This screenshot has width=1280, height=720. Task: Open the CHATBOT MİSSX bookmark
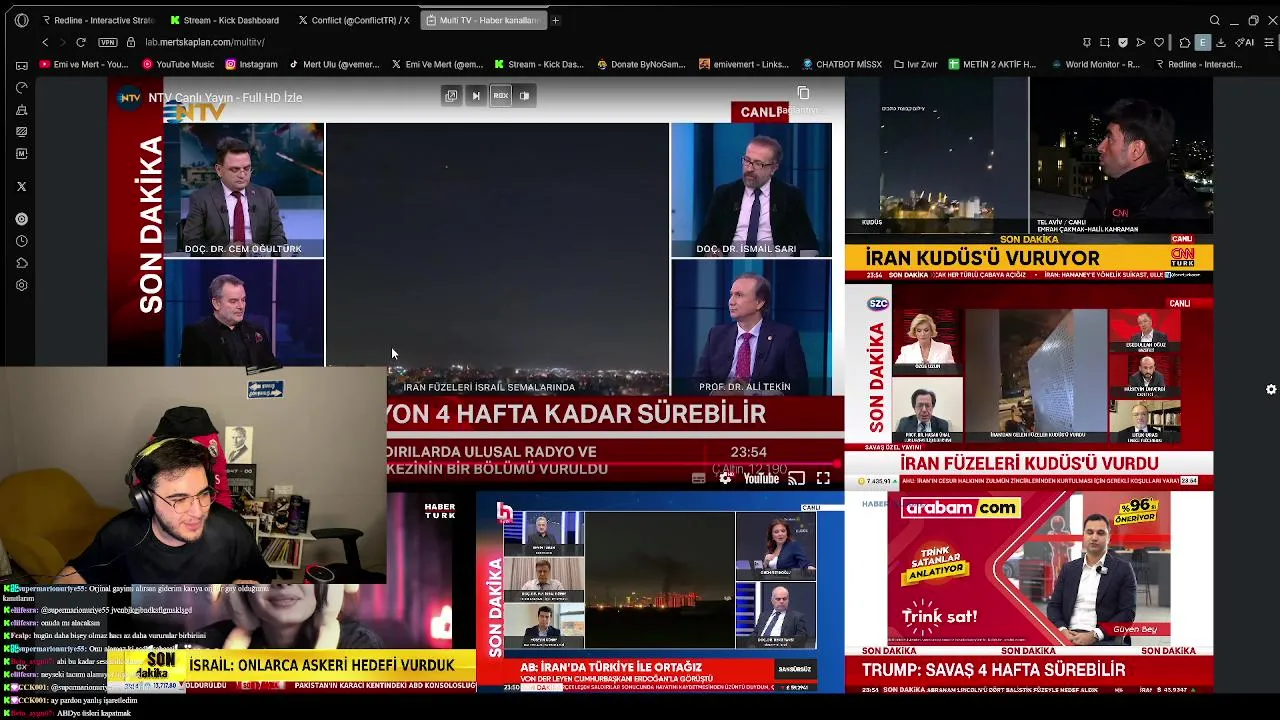pyautogui.click(x=841, y=64)
